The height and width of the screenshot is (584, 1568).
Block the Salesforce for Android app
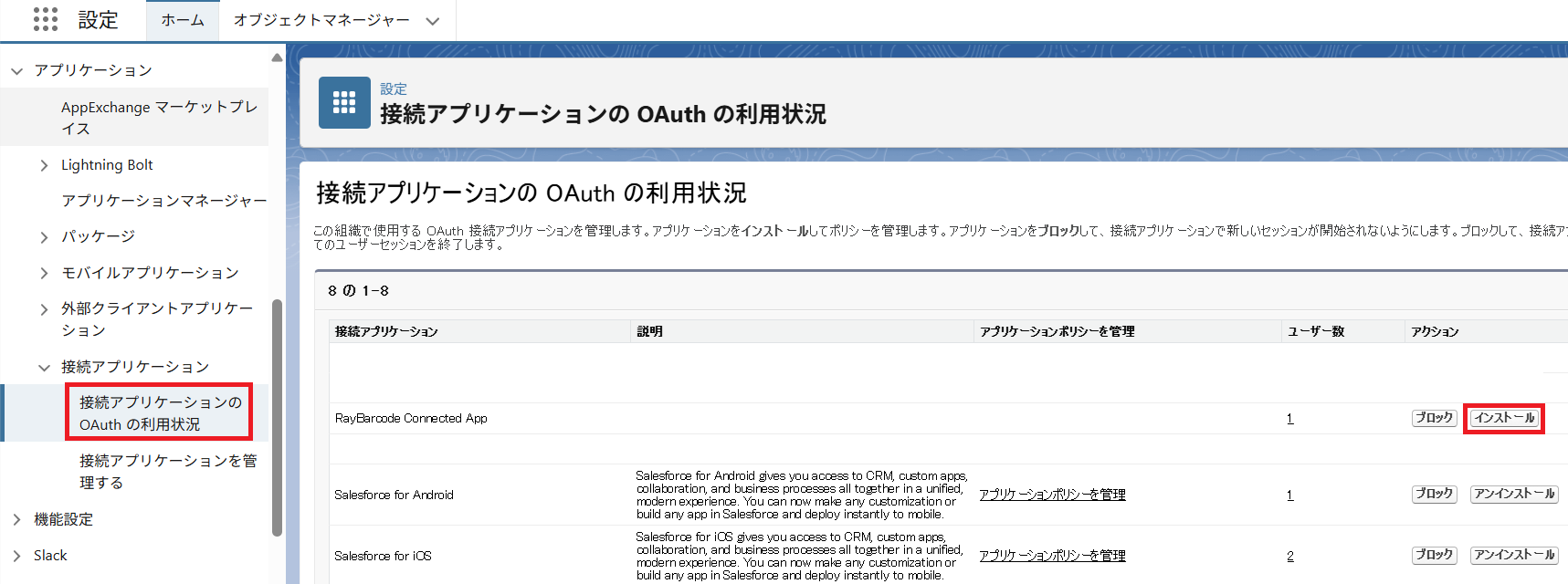(1433, 494)
